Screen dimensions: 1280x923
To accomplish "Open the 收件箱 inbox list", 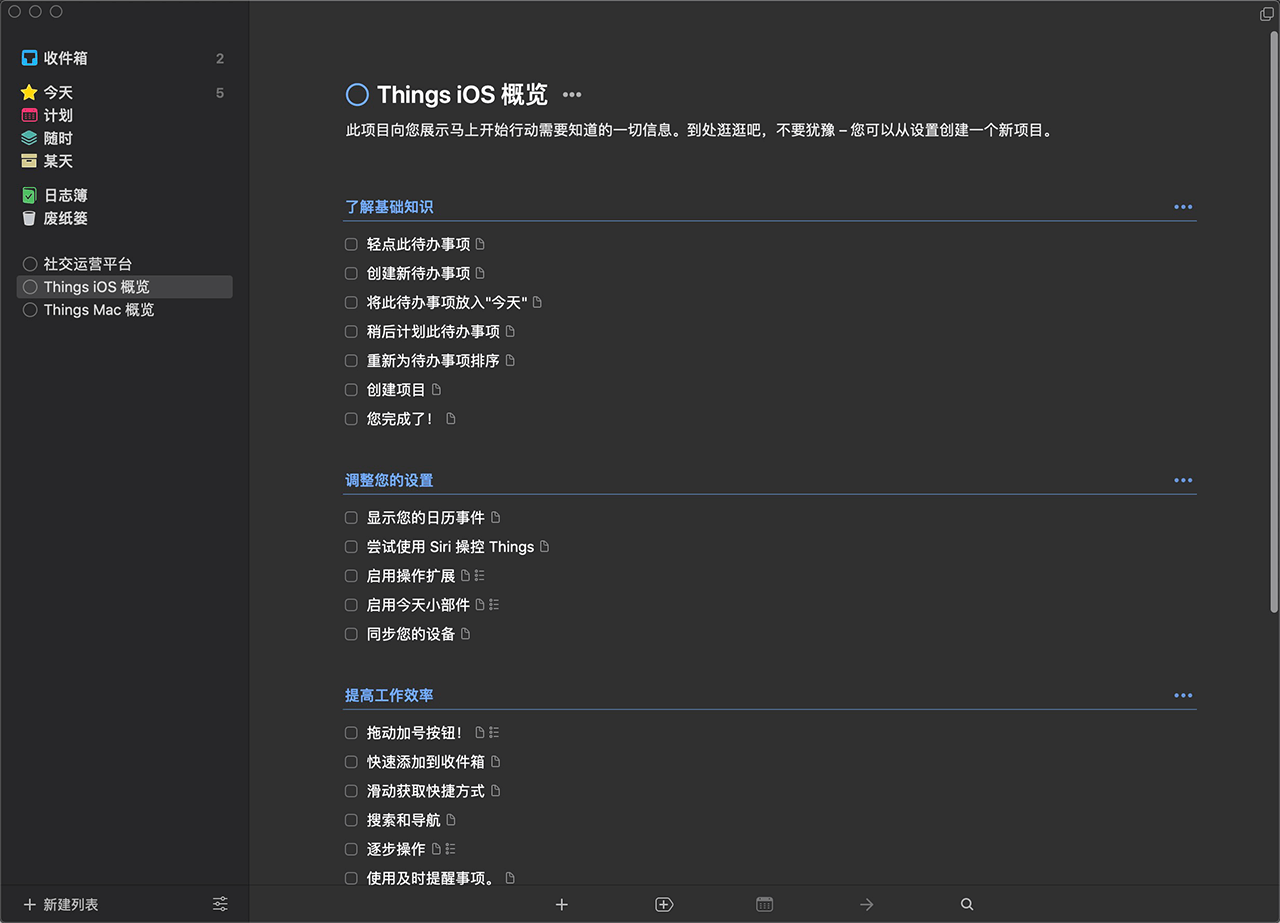I will coord(66,58).
